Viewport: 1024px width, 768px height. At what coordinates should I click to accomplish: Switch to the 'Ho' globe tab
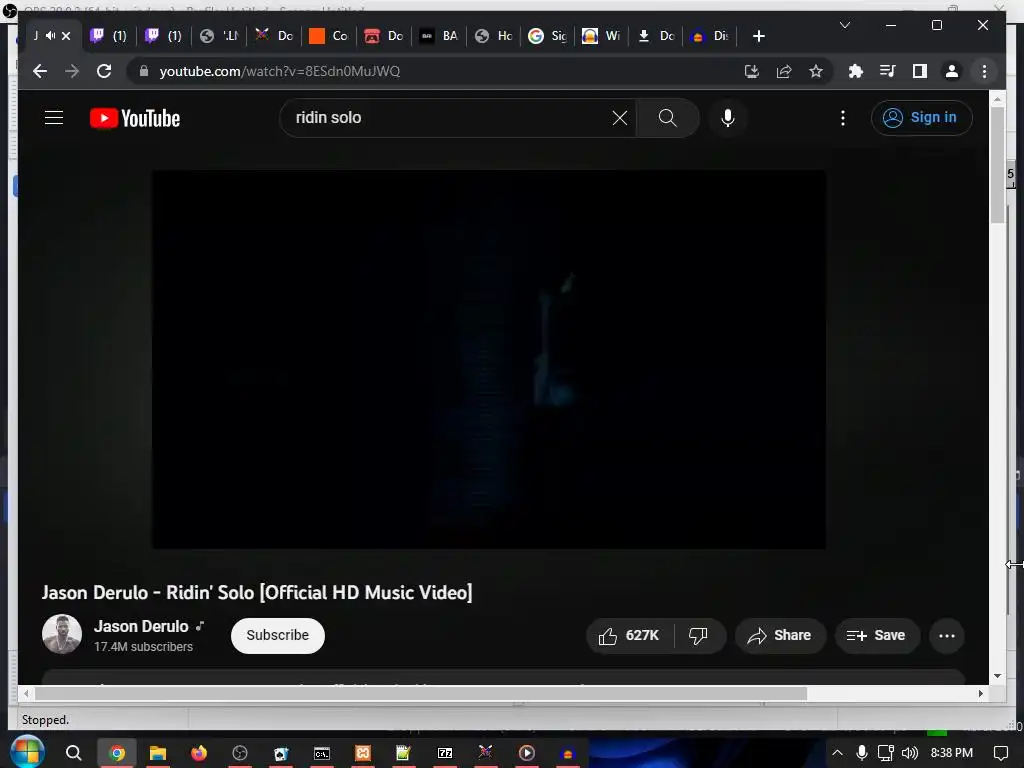(494, 36)
